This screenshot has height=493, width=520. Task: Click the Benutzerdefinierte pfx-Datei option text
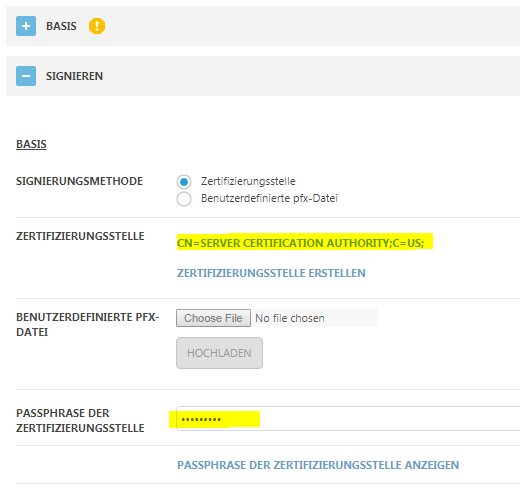click(x=269, y=198)
